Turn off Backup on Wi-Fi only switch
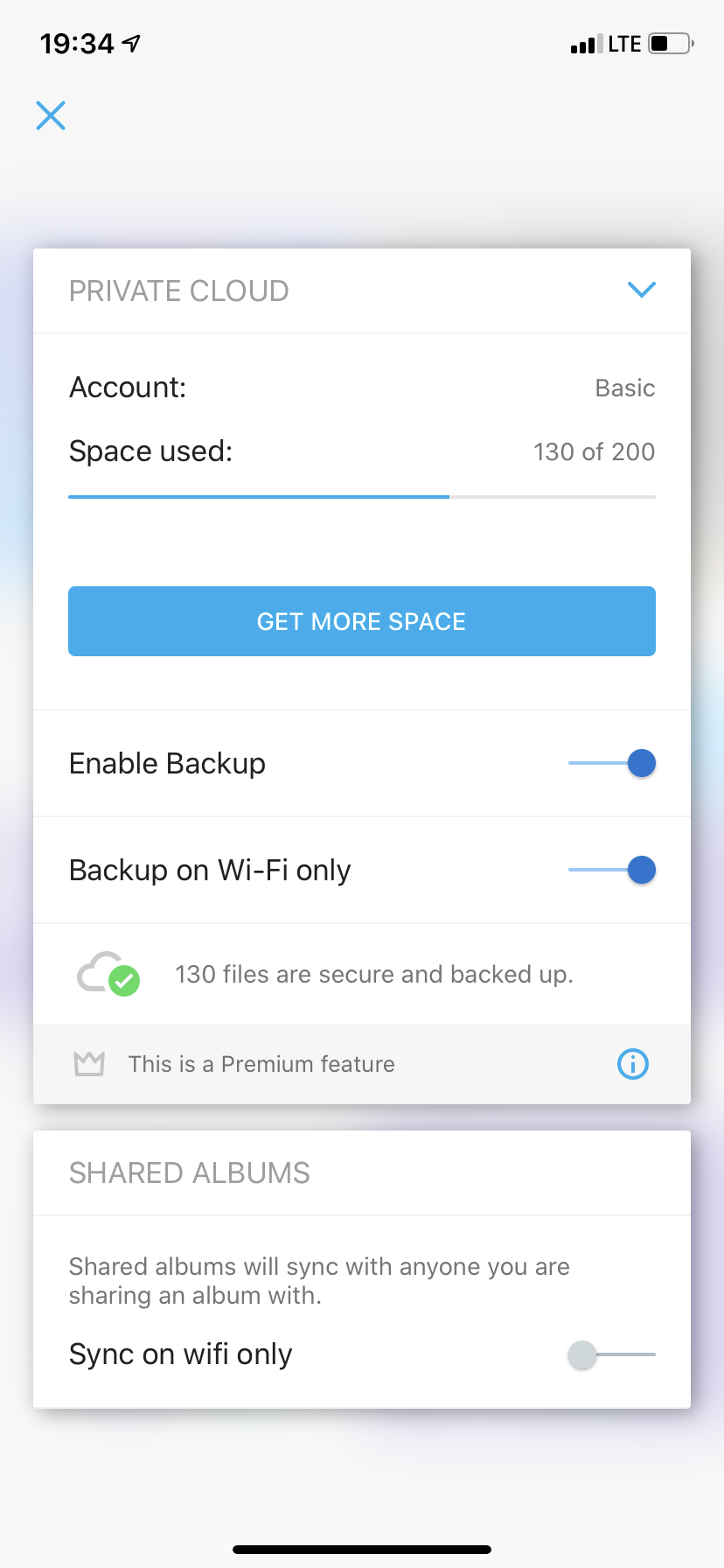724x1568 pixels. coord(612,870)
